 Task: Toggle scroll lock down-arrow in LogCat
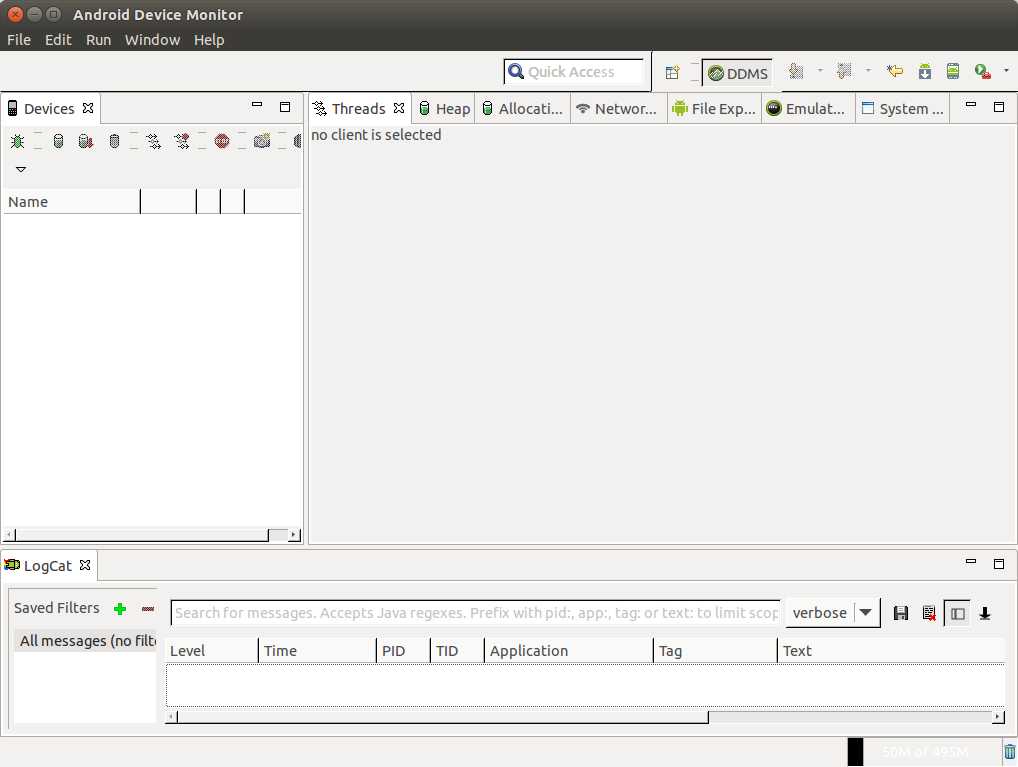pyautogui.click(x=985, y=613)
